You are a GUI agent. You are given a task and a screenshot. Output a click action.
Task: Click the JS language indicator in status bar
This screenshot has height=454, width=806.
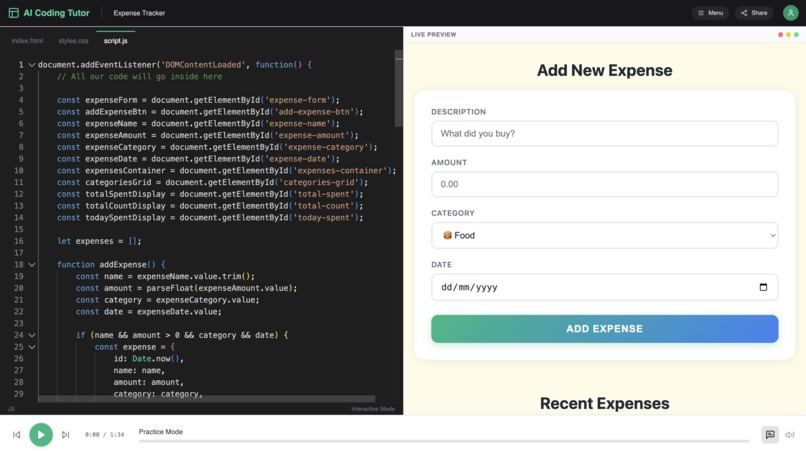(x=11, y=409)
